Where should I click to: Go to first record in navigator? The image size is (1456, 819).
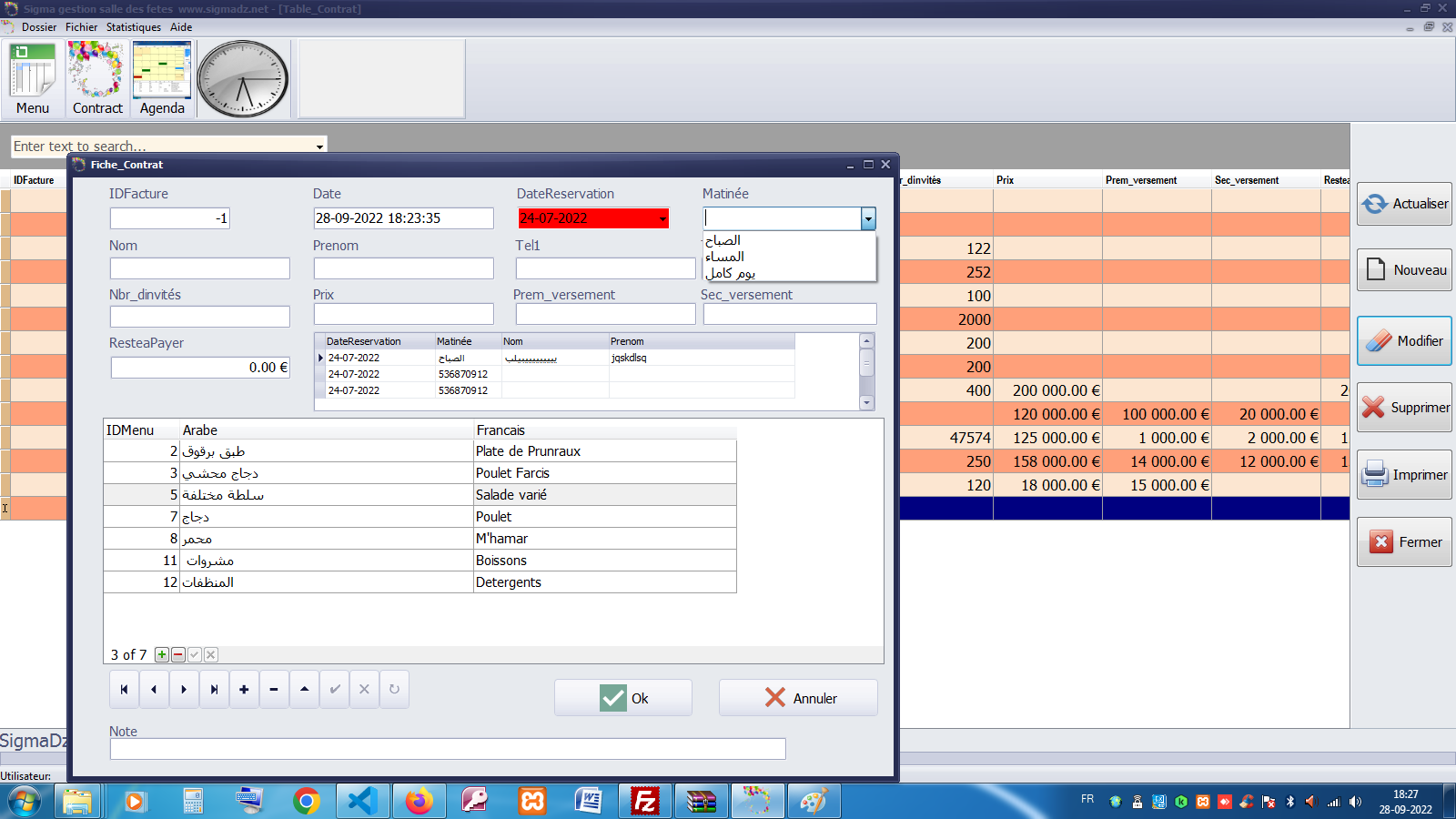click(124, 690)
